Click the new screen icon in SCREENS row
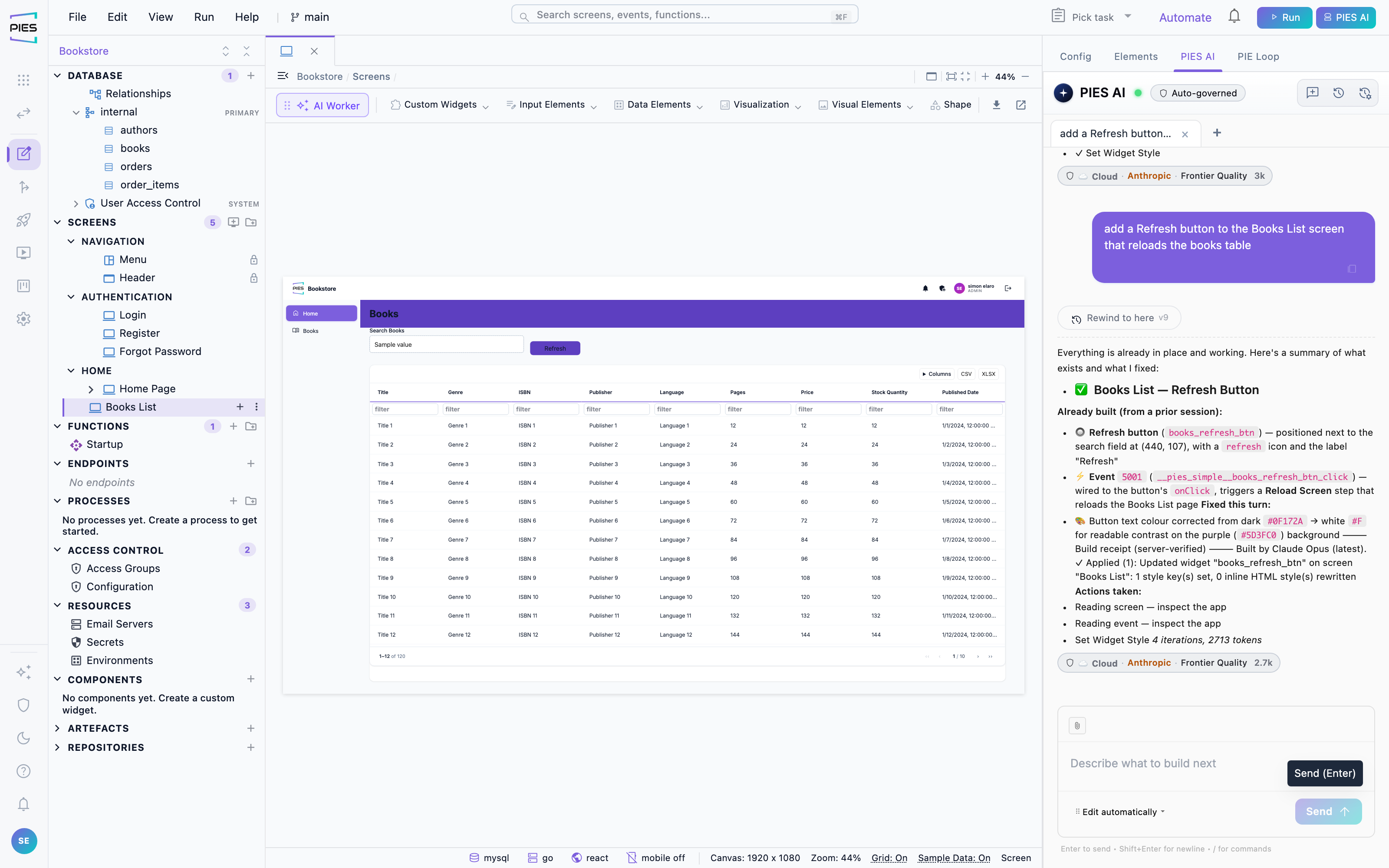This screenshot has height=868, width=1389. (x=233, y=222)
